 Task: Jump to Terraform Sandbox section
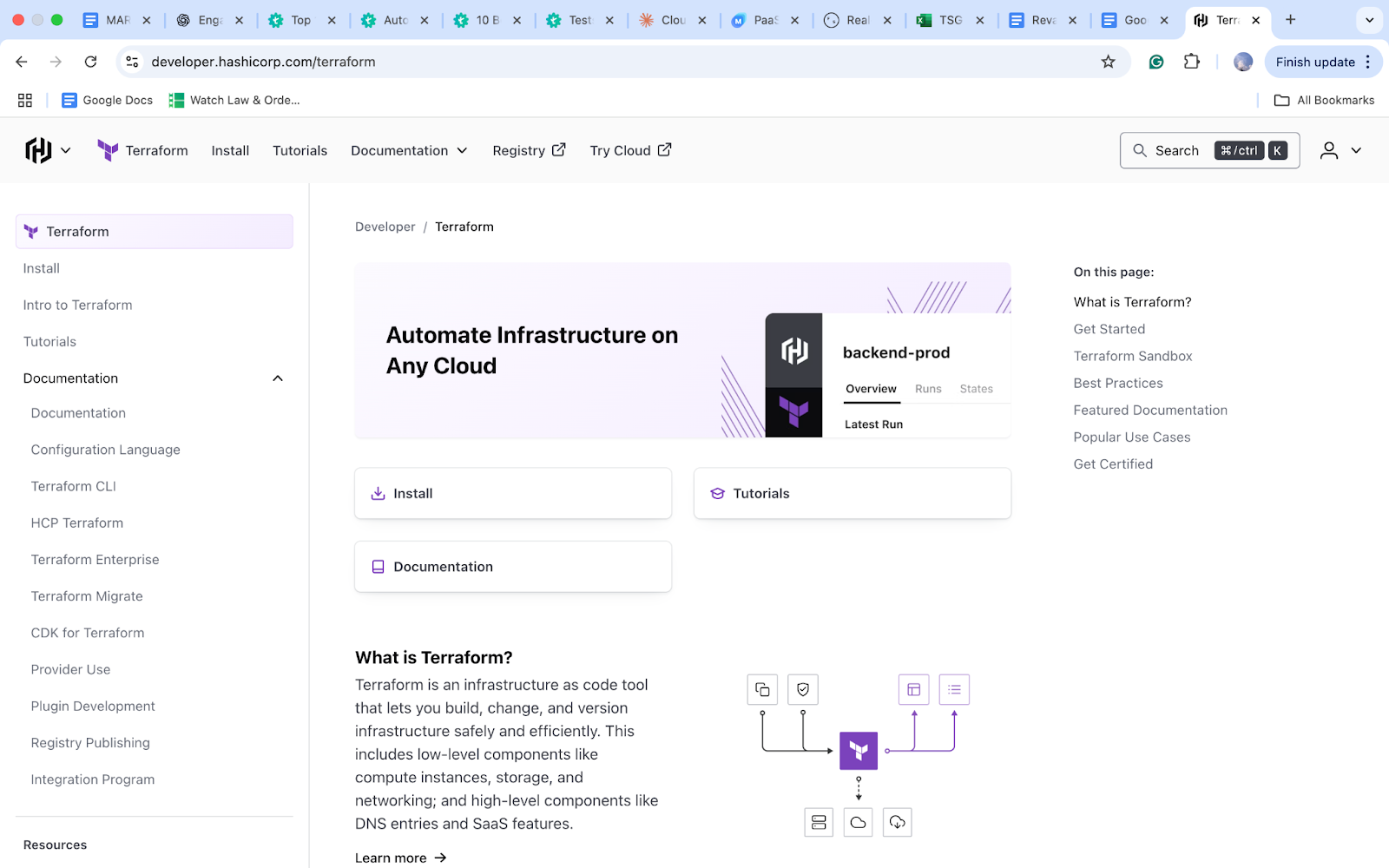point(1133,356)
